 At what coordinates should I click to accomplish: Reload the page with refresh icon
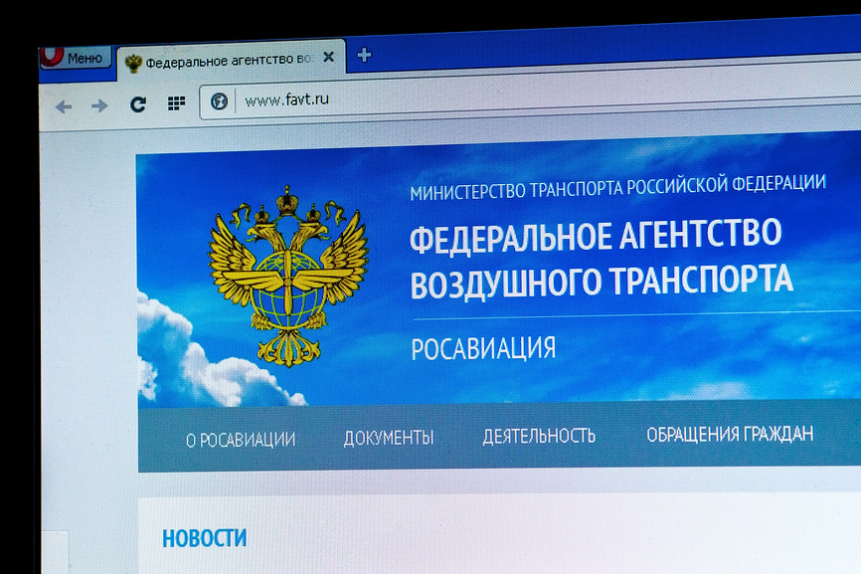pos(138,104)
